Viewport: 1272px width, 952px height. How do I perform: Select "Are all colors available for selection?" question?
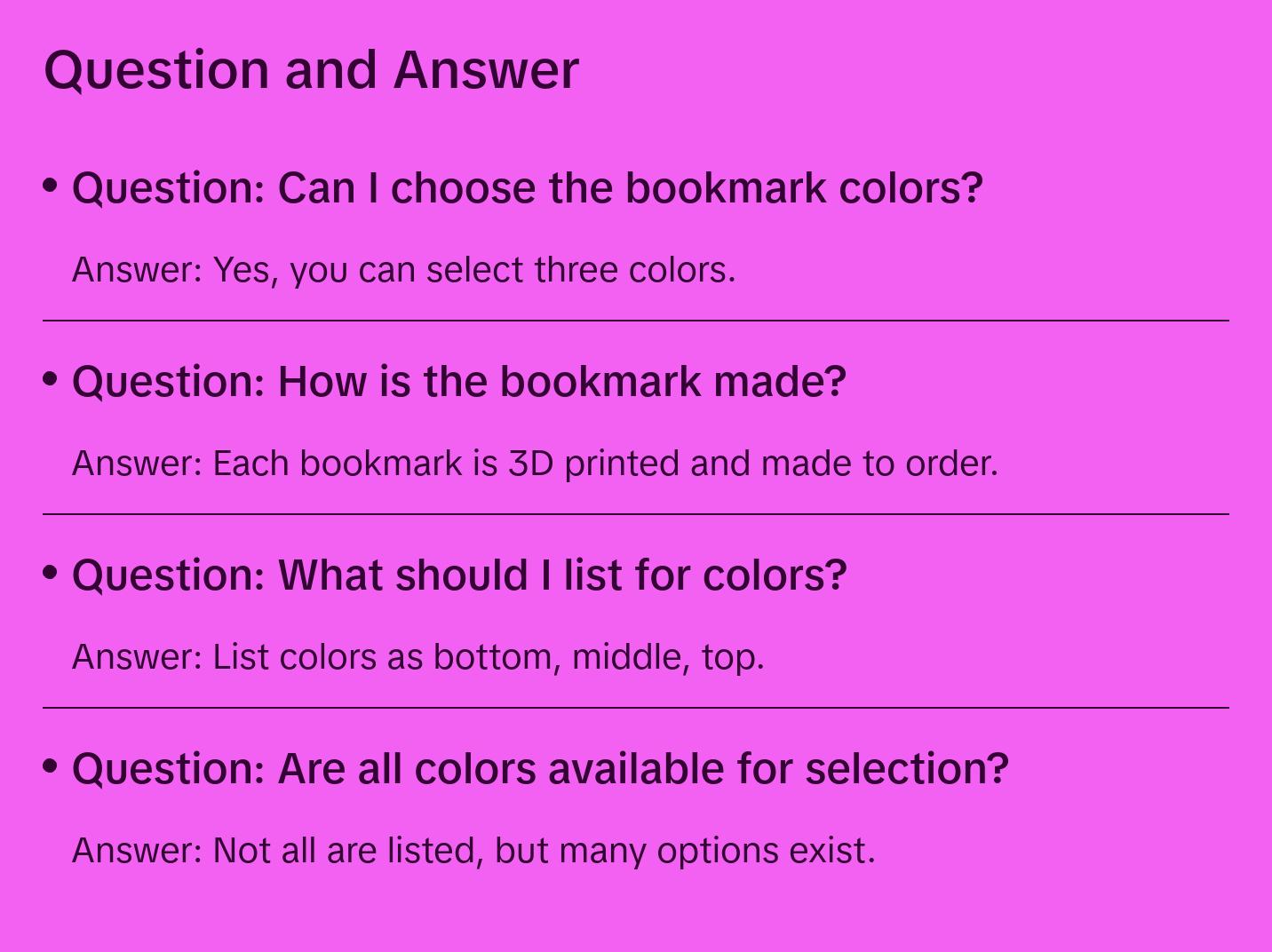tap(540, 769)
